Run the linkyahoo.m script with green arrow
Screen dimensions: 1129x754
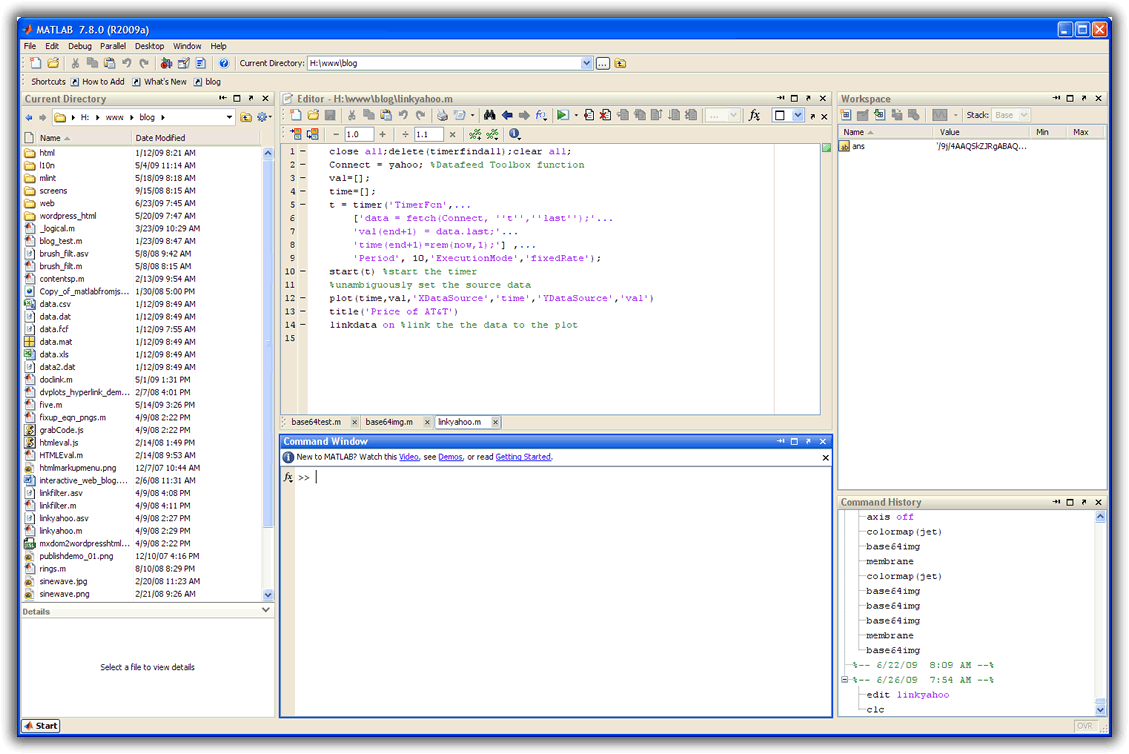click(562, 115)
